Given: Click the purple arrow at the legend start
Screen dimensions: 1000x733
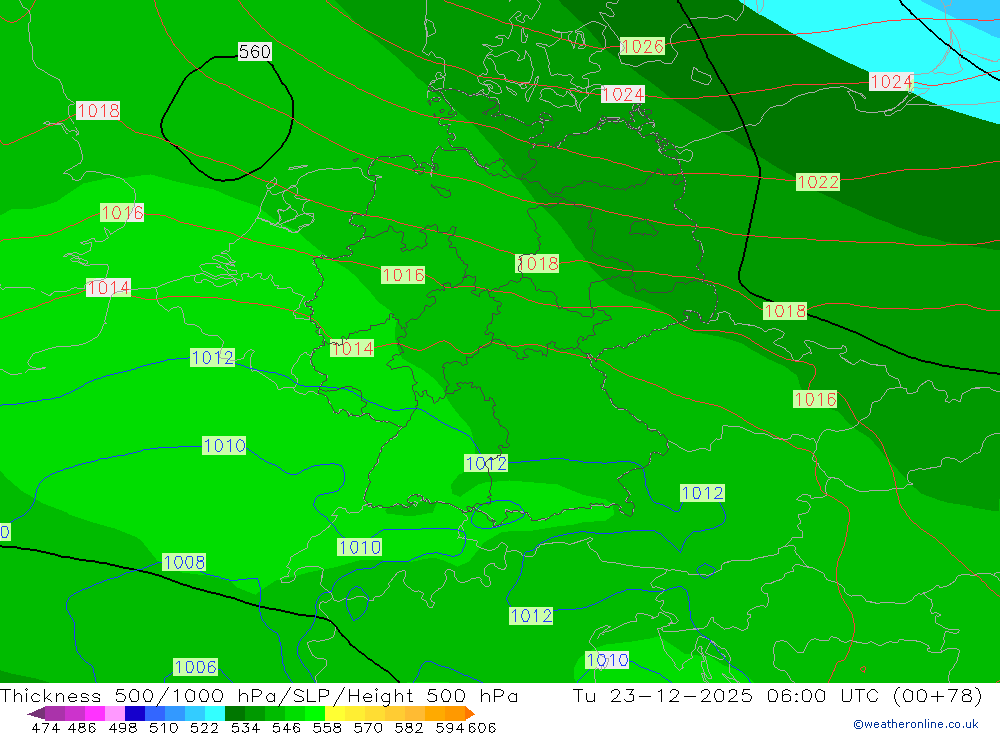Looking at the screenshot, I should 36,713.
